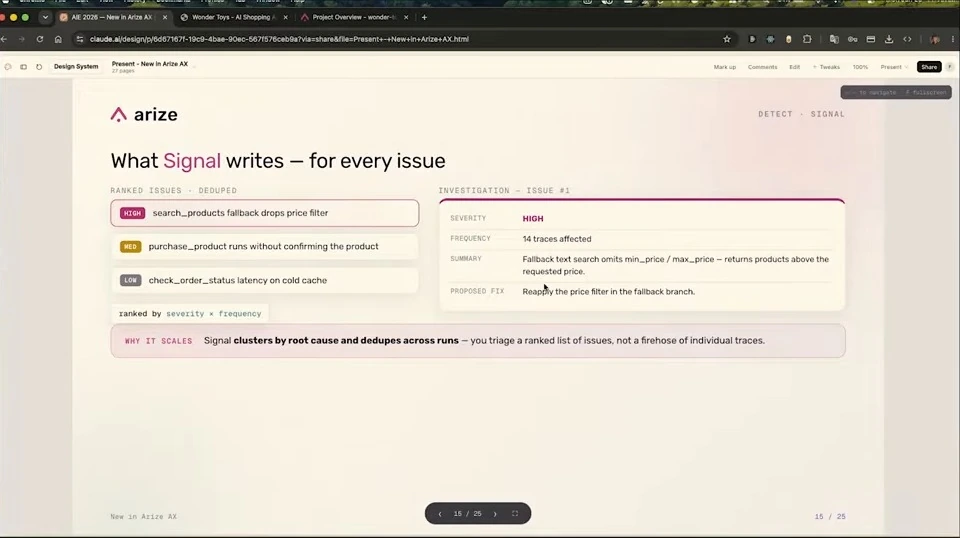Viewport: 960px width, 538px height.
Task: View site information for claude.ai
Action: (80, 39)
